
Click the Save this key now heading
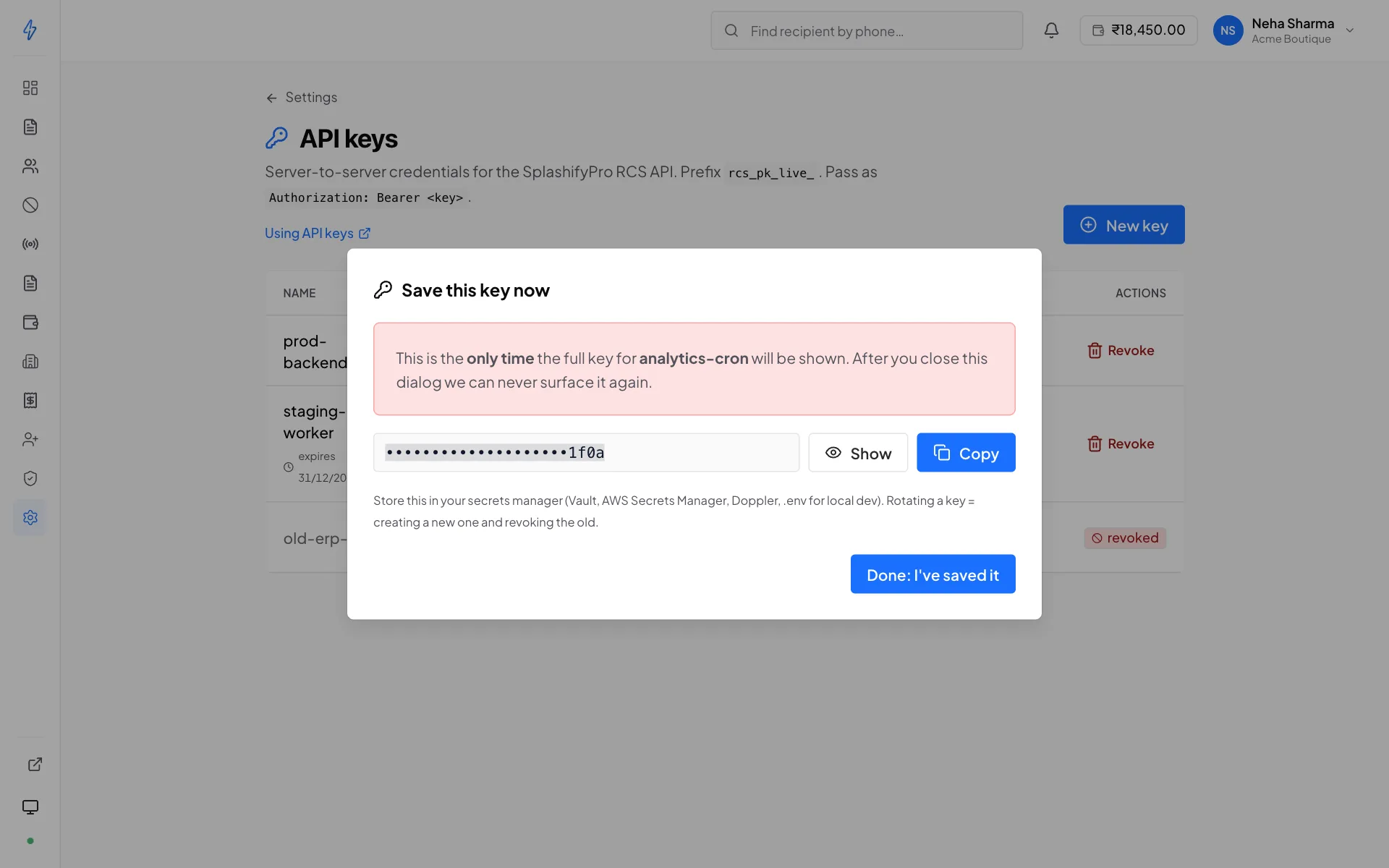click(475, 291)
